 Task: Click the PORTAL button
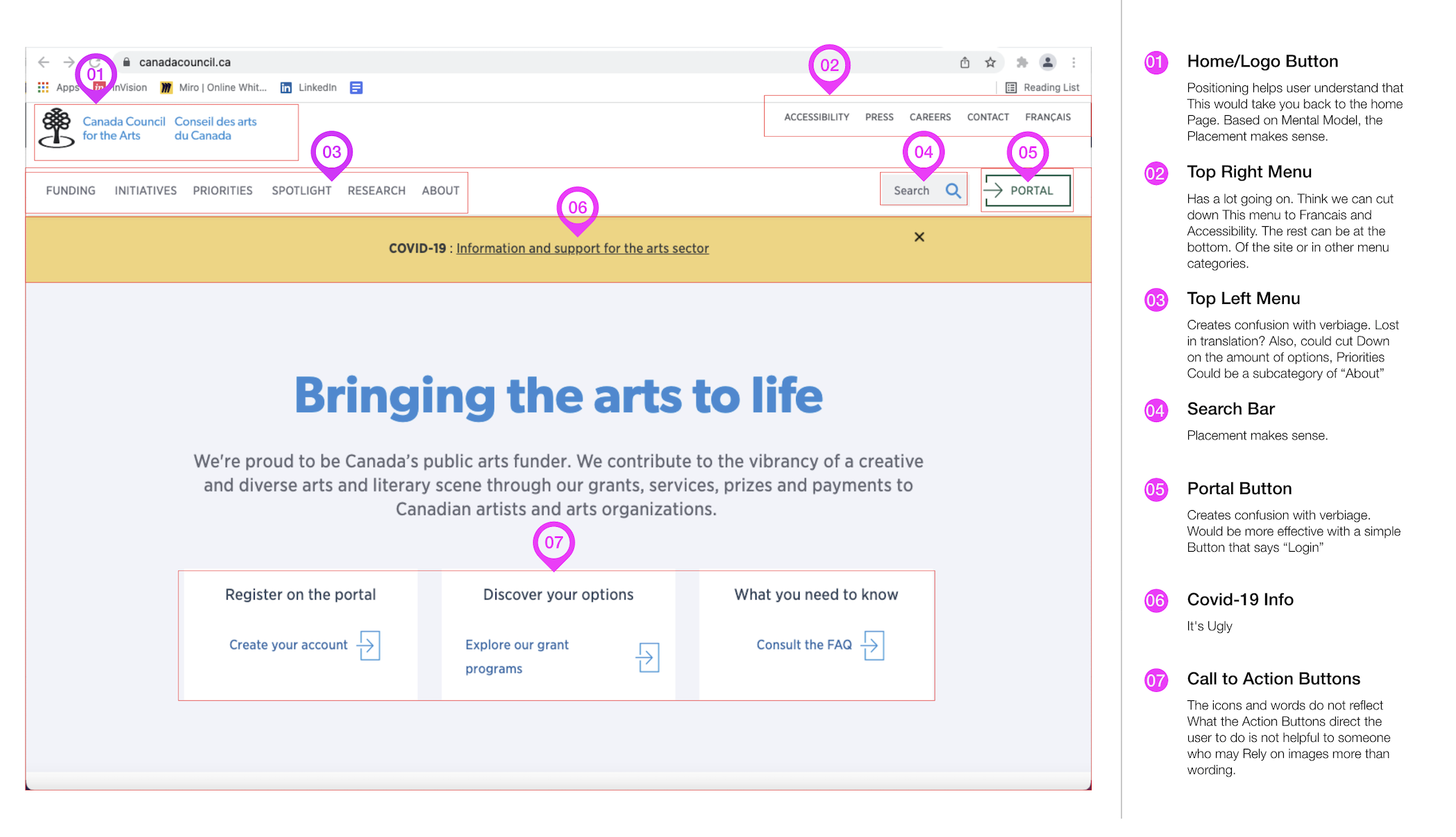(x=1027, y=190)
